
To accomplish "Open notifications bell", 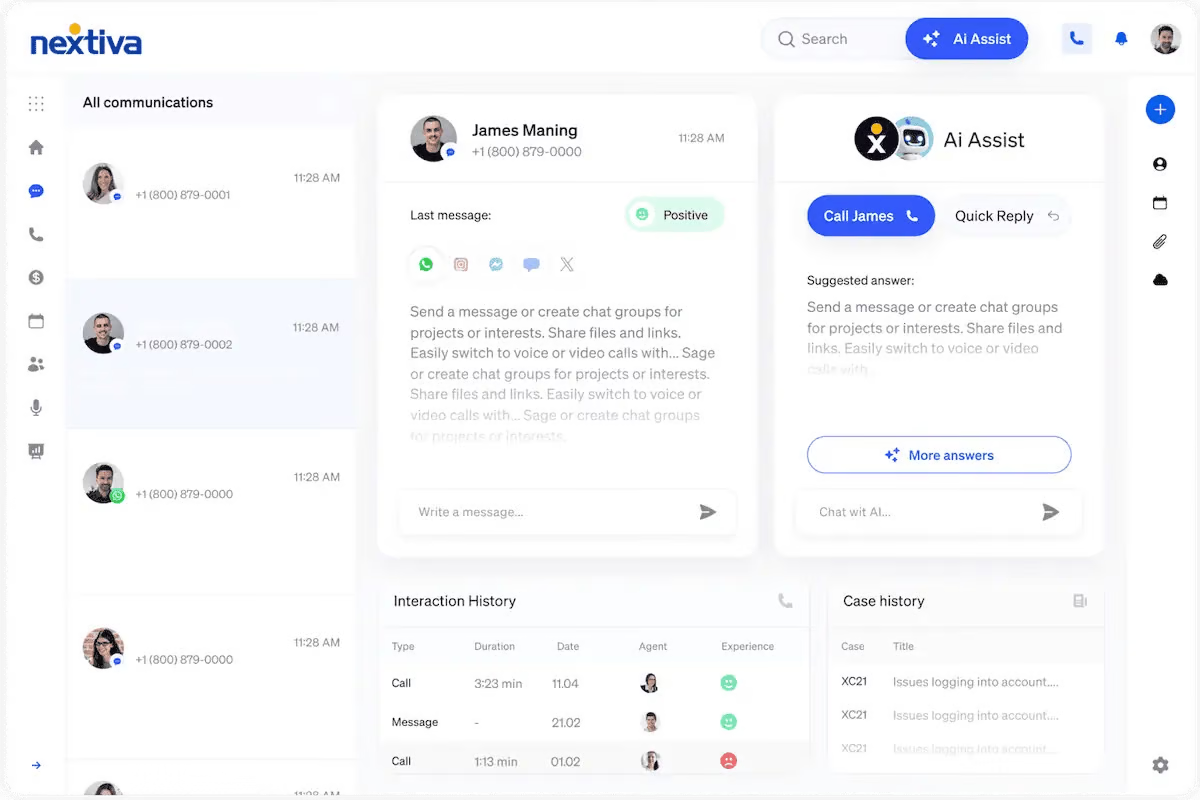I will point(1121,39).
